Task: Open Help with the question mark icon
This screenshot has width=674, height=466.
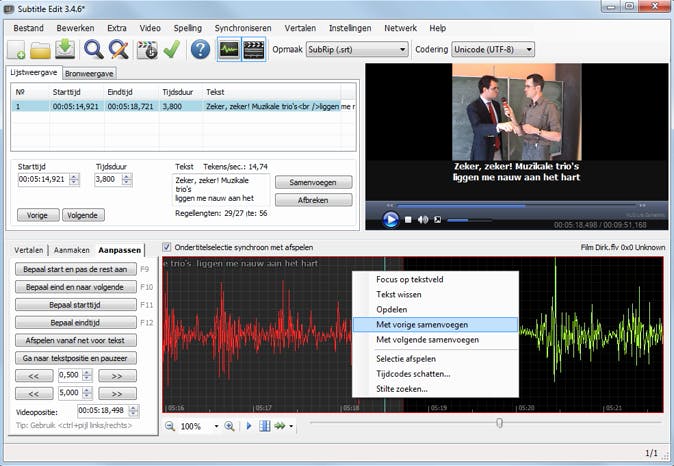Action: pos(201,49)
